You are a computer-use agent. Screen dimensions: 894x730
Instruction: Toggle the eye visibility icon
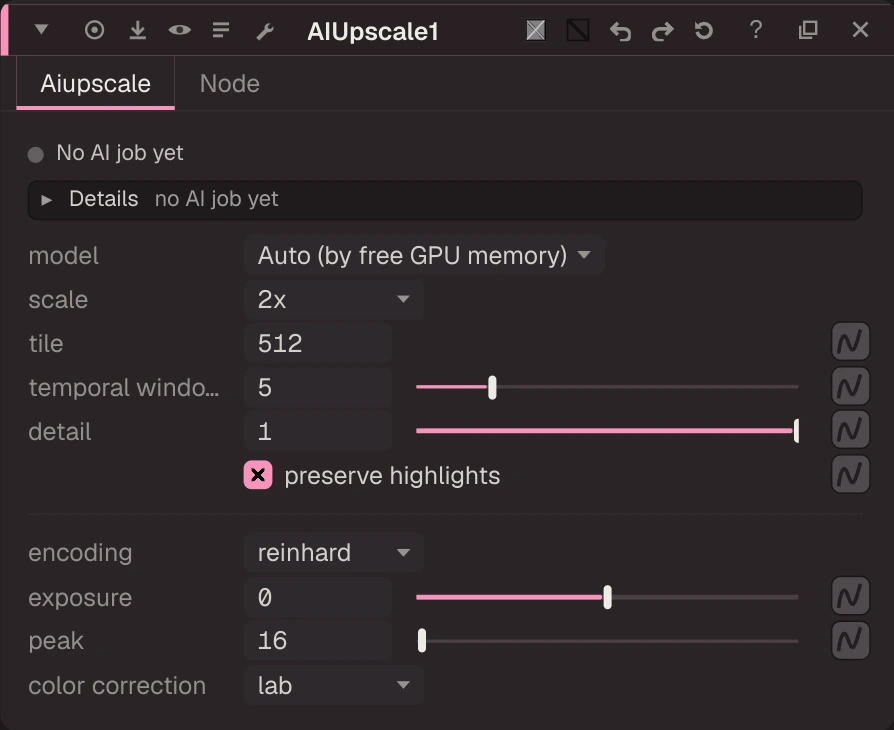(x=180, y=30)
